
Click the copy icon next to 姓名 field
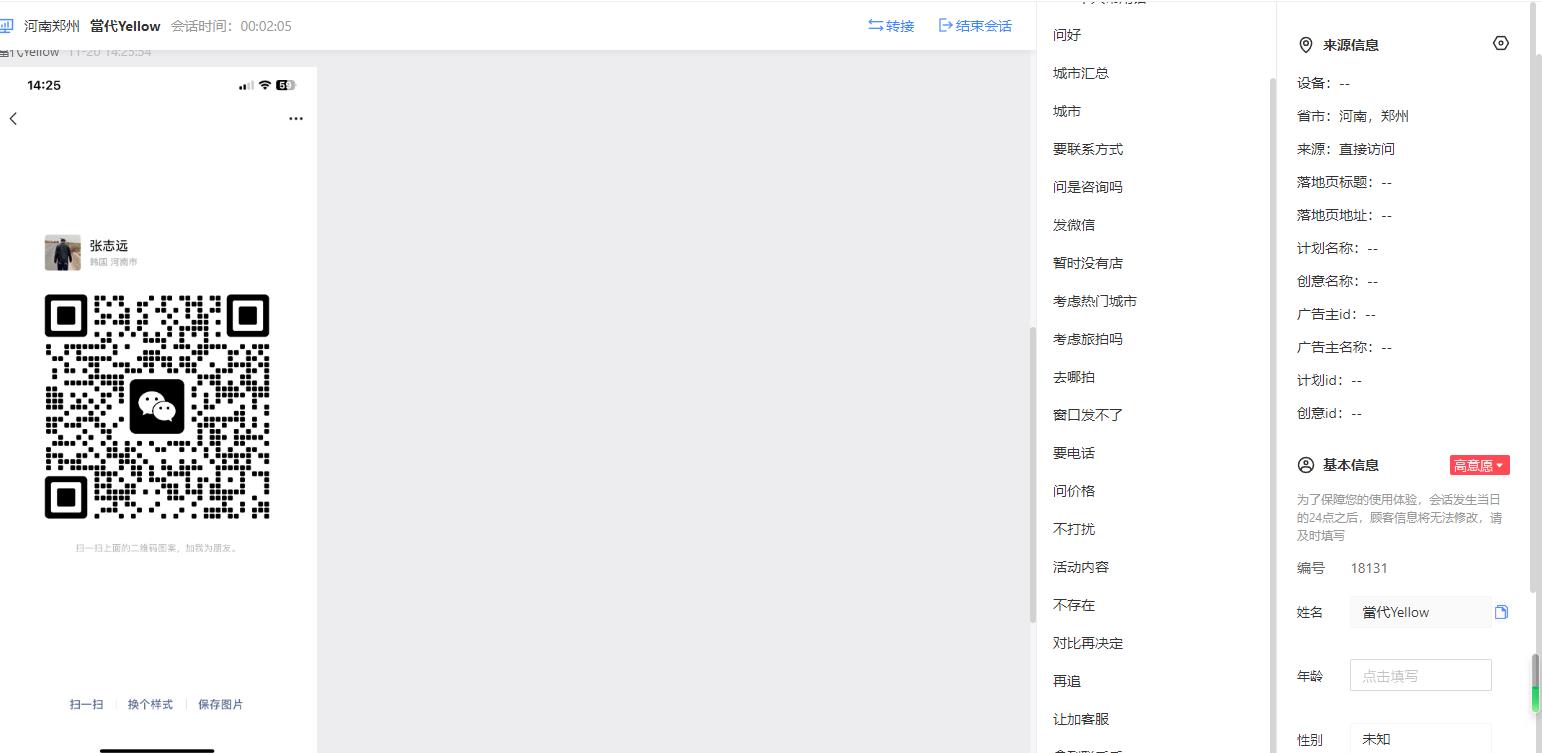pyautogui.click(x=1501, y=612)
